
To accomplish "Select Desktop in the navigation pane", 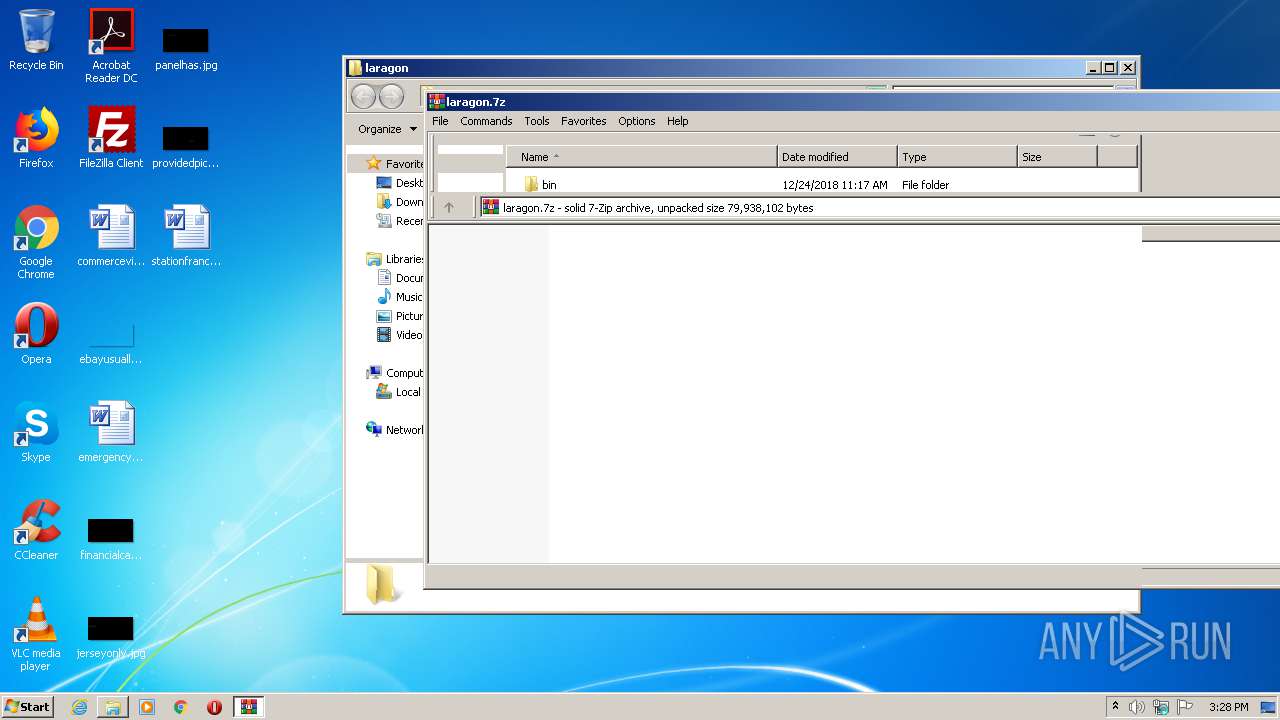I will [x=400, y=183].
